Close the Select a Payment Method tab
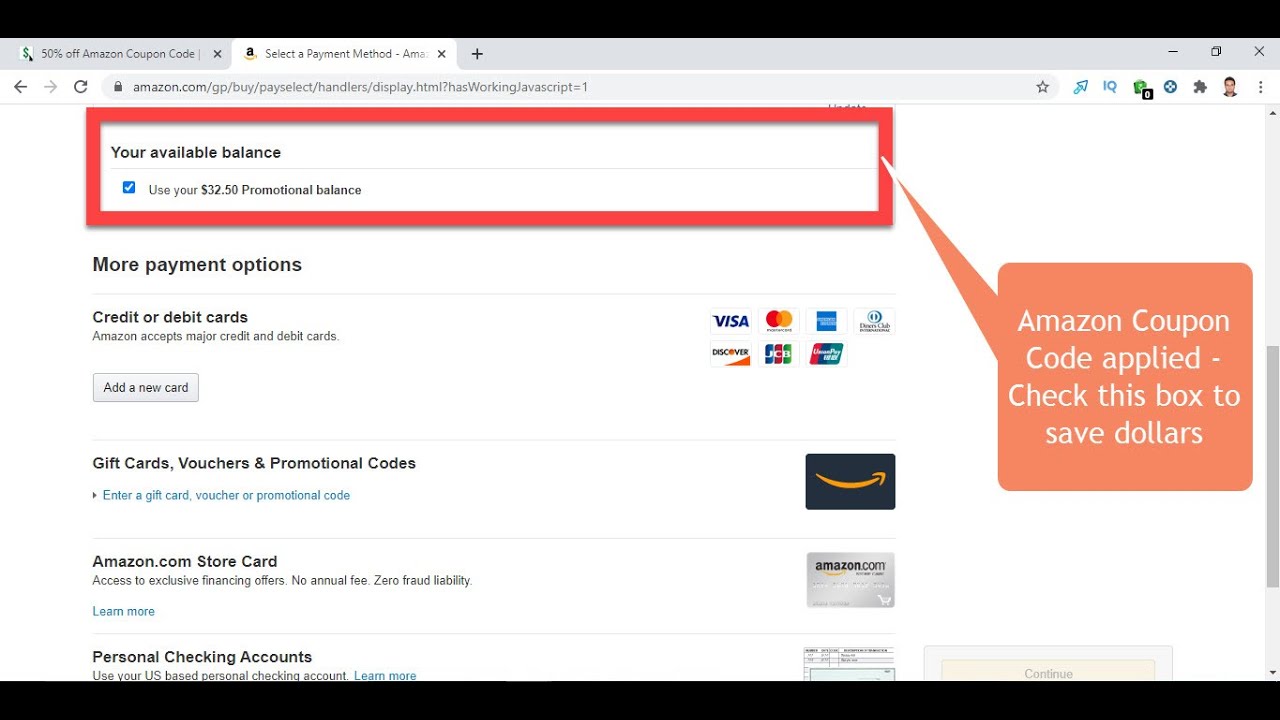The width and height of the screenshot is (1280, 720). [441, 54]
